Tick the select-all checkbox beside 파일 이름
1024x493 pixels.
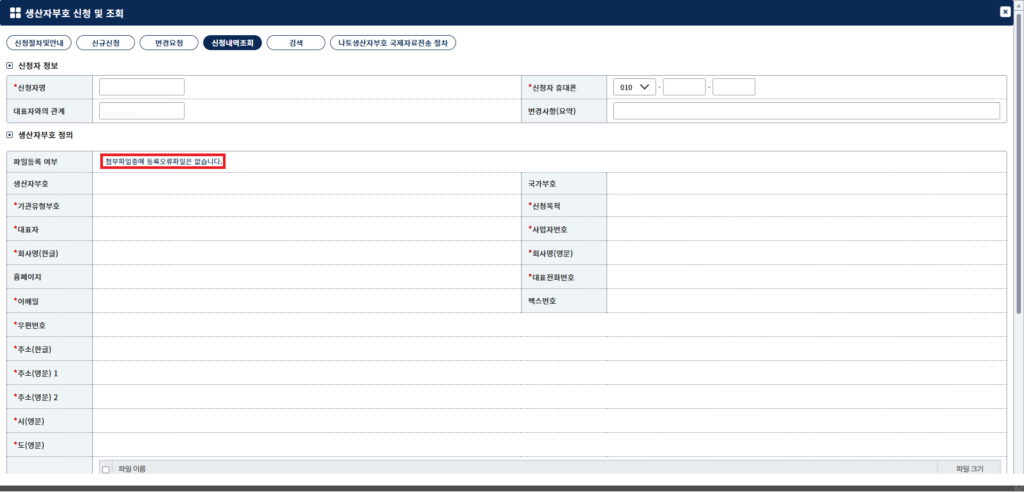click(106, 469)
